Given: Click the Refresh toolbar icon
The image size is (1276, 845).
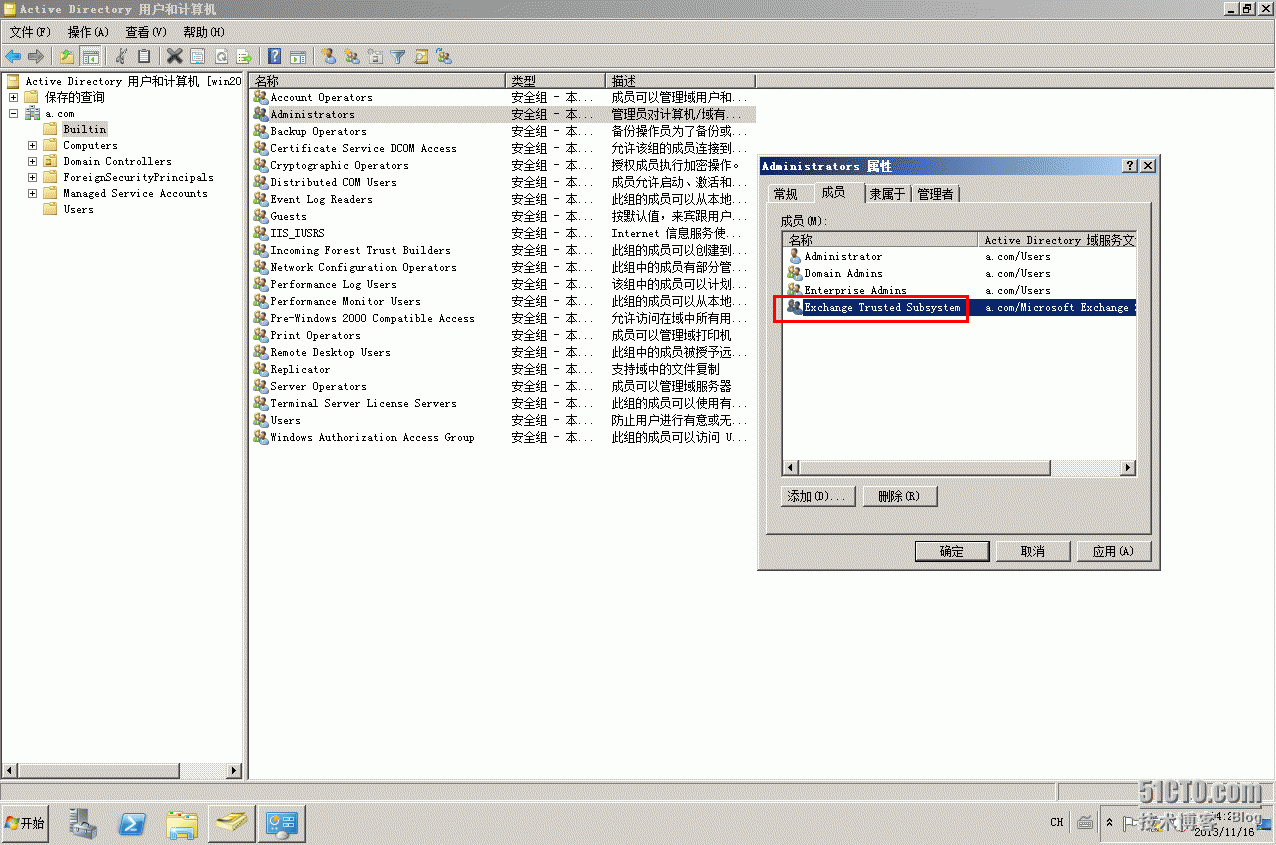Looking at the screenshot, I should 220,57.
